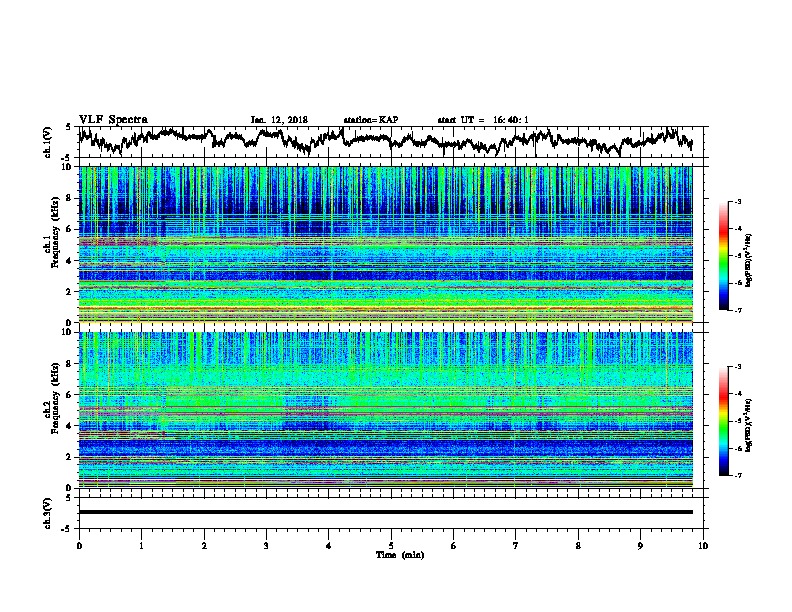Viewport: 792px width, 612px height.
Task: Click the "-7" tick on the ch.1 colorbar
Action: [737, 311]
